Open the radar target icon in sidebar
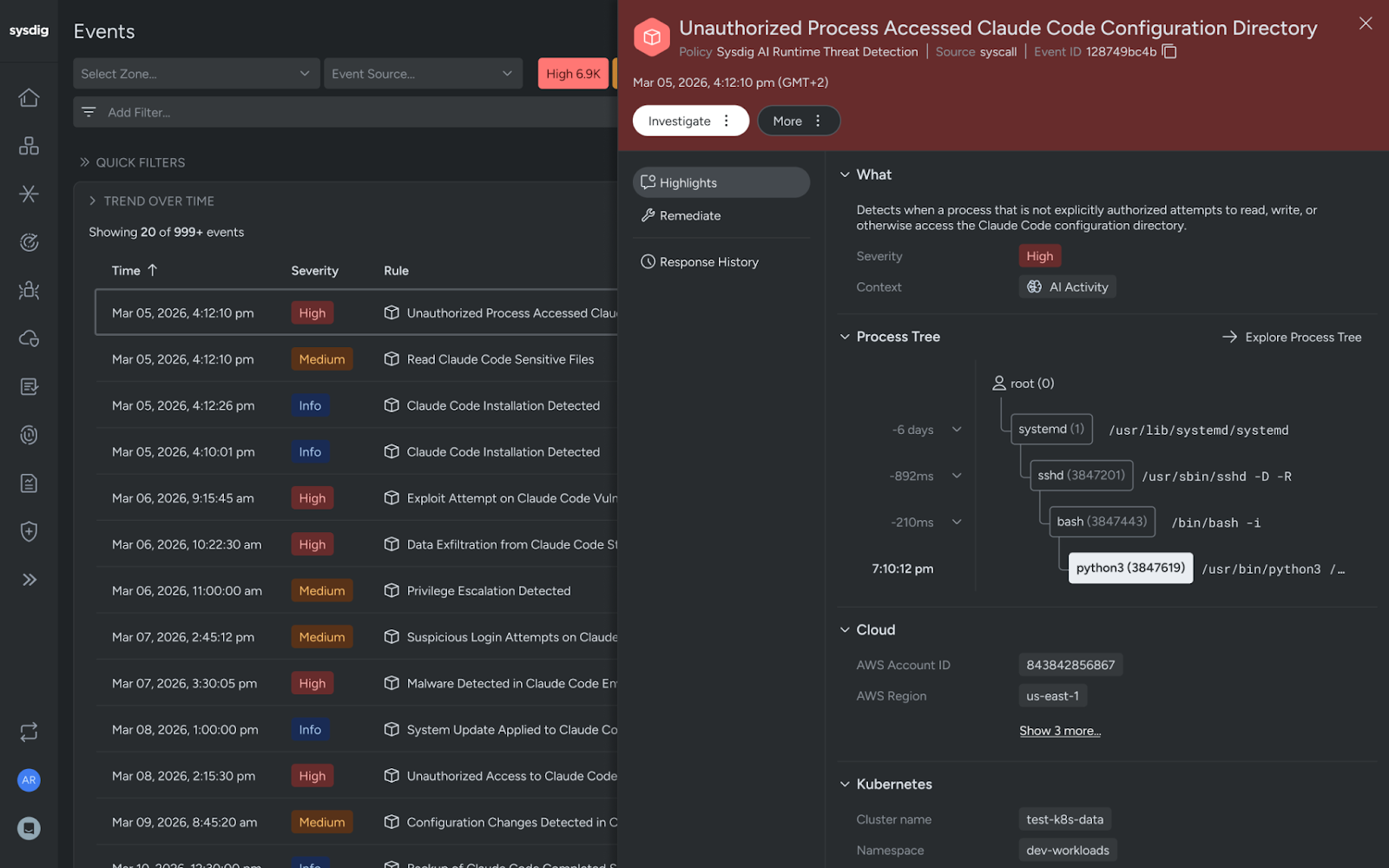This screenshot has height=868, width=1389. (29, 242)
